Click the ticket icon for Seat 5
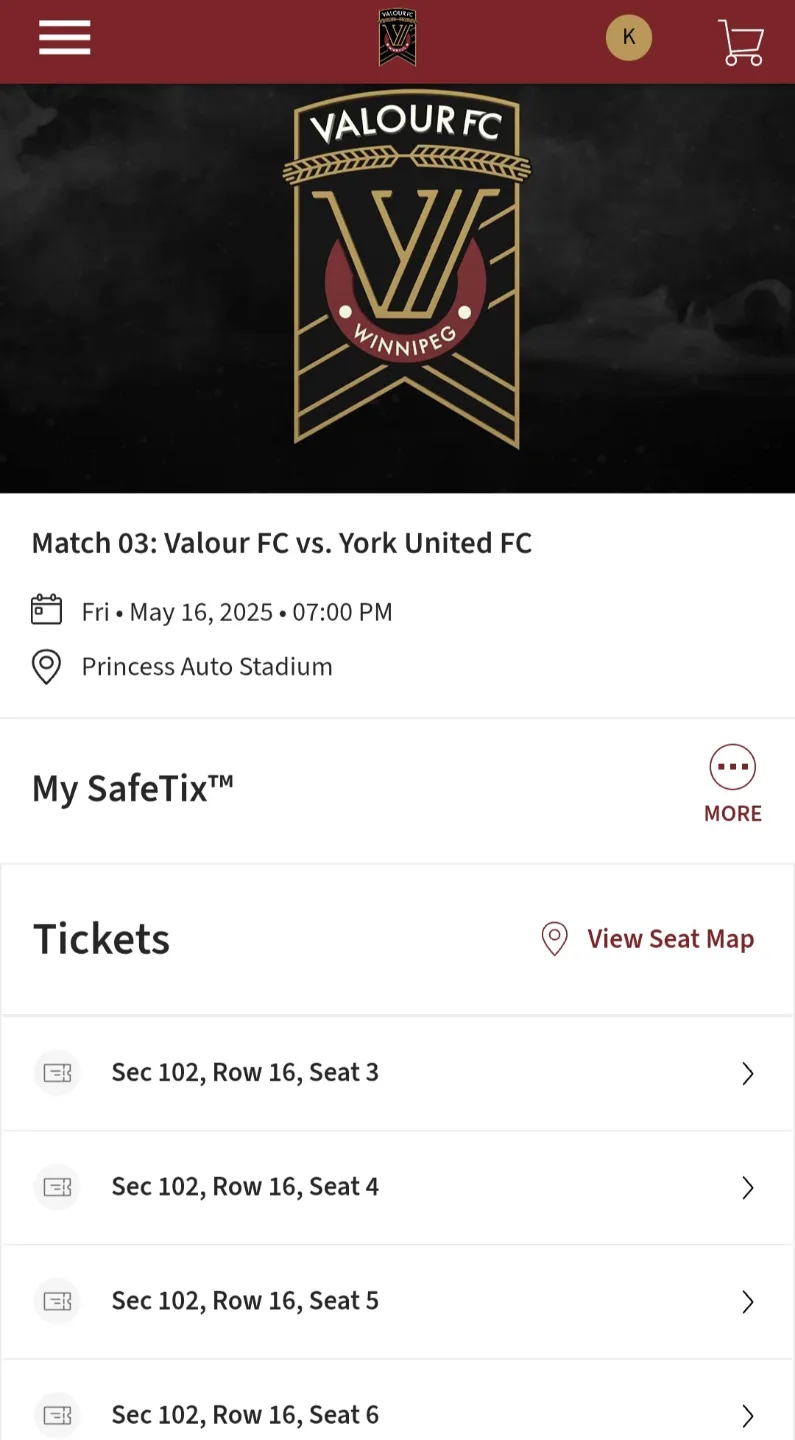The height and width of the screenshot is (1440, 795). tap(57, 1301)
